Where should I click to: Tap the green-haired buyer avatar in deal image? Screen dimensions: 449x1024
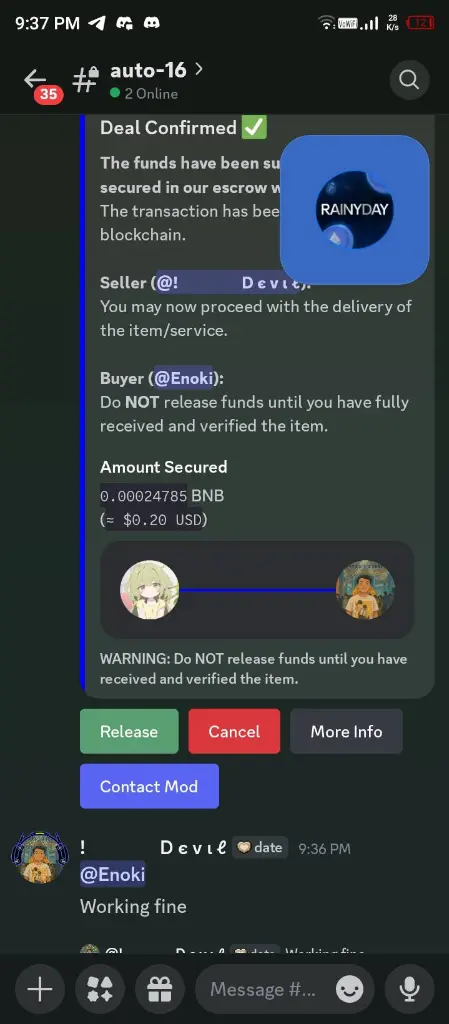[149, 589]
